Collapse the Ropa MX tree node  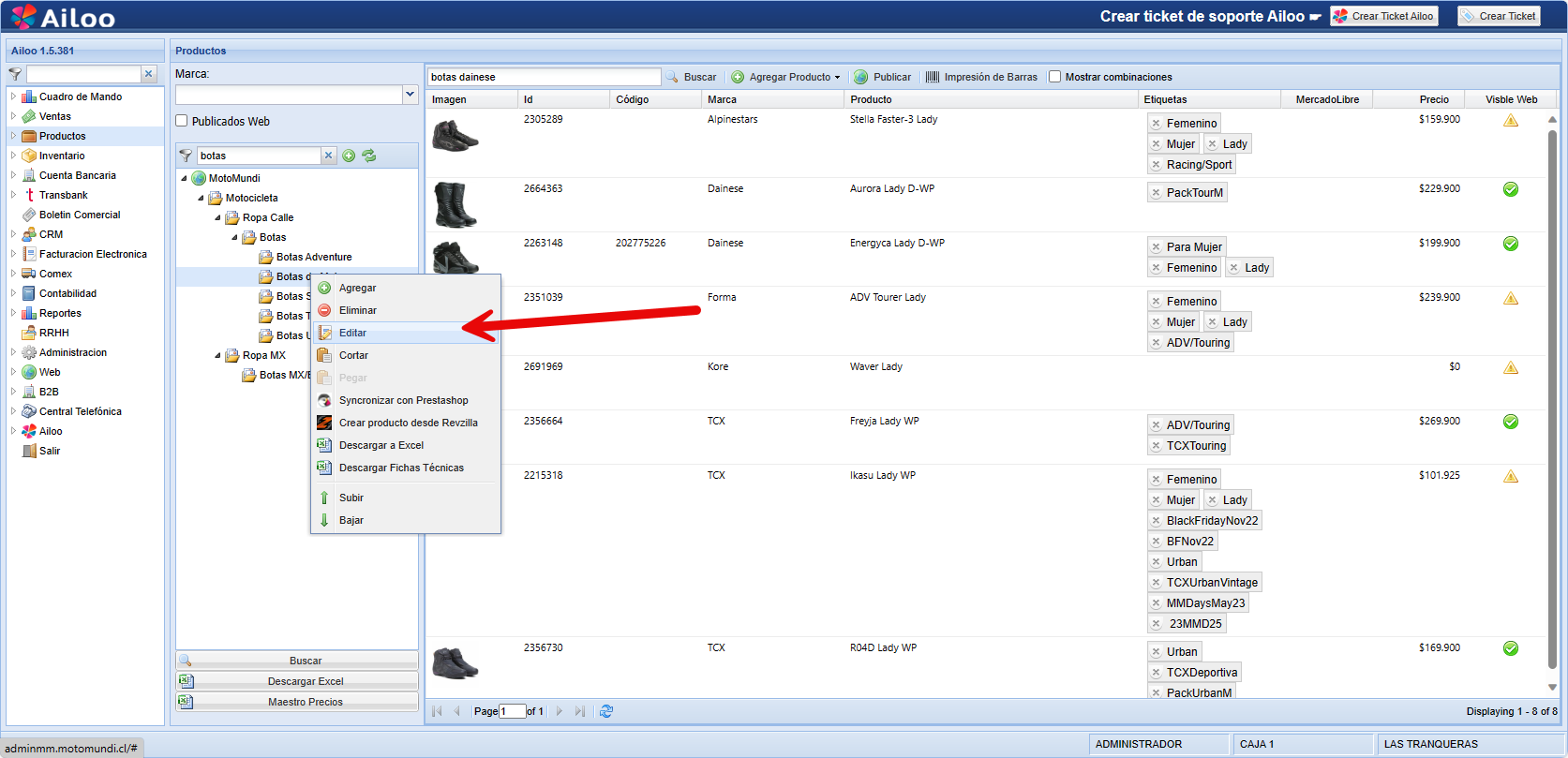pyautogui.click(x=217, y=355)
